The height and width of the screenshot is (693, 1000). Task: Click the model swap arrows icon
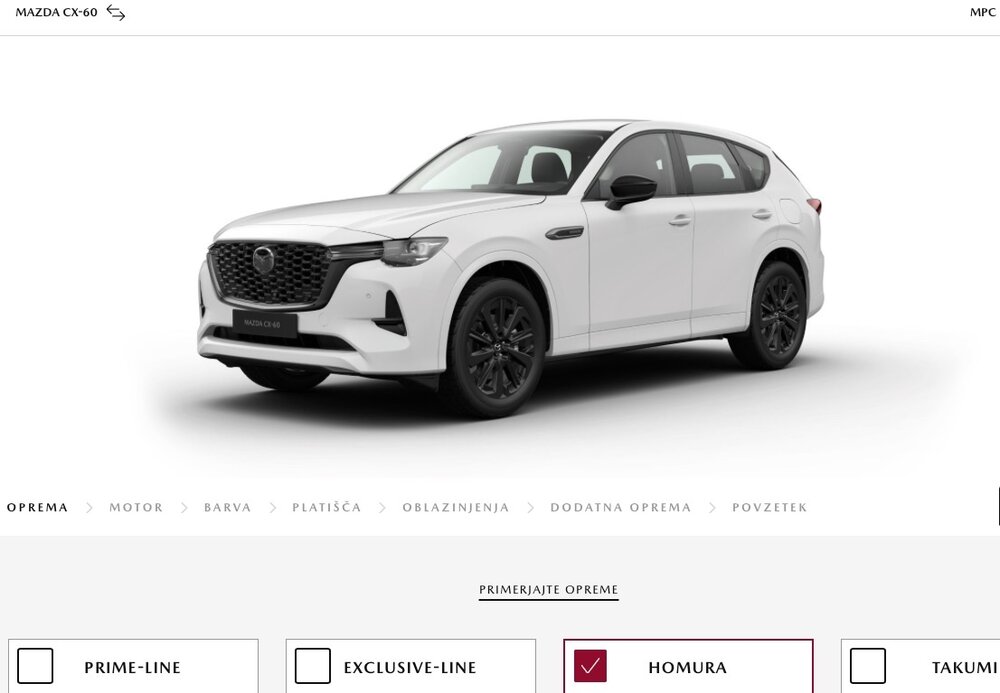pos(115,12)
